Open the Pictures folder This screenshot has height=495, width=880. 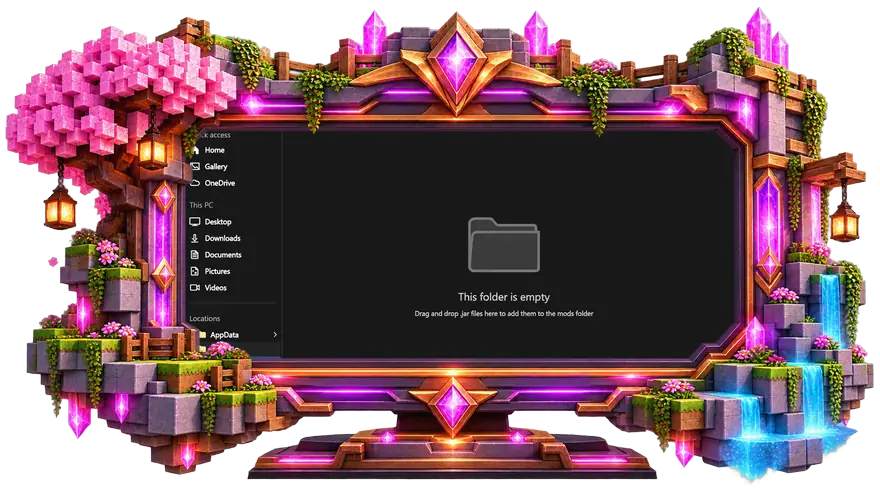tap(217, 271)
